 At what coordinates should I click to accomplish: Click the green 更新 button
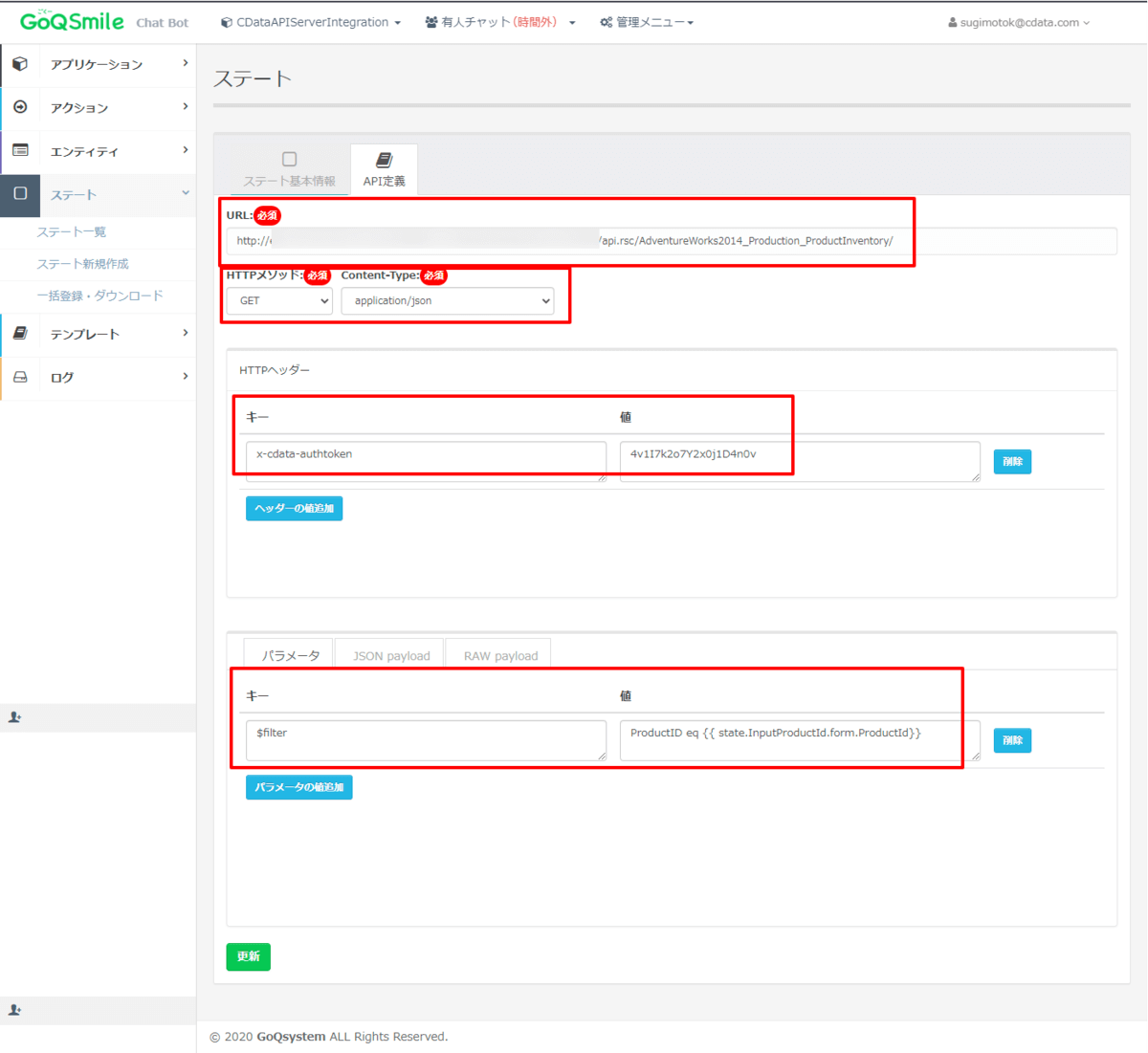[248, 956]
